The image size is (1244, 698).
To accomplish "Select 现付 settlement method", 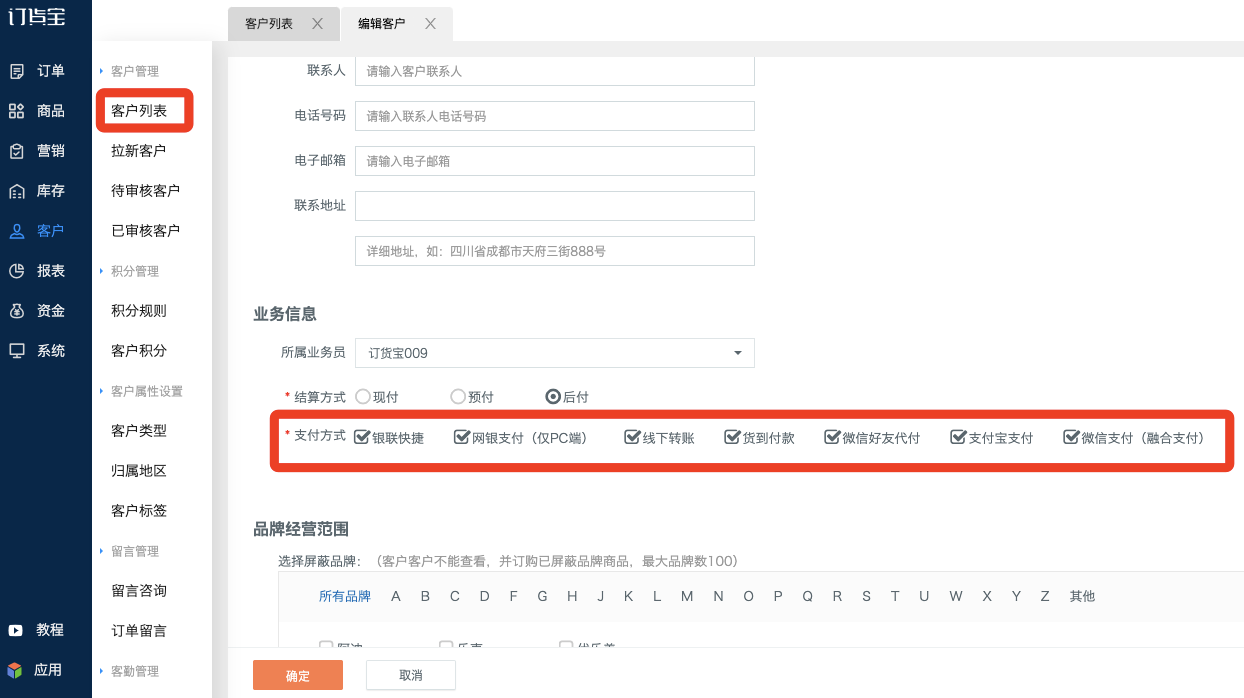I will click(362, 396).
